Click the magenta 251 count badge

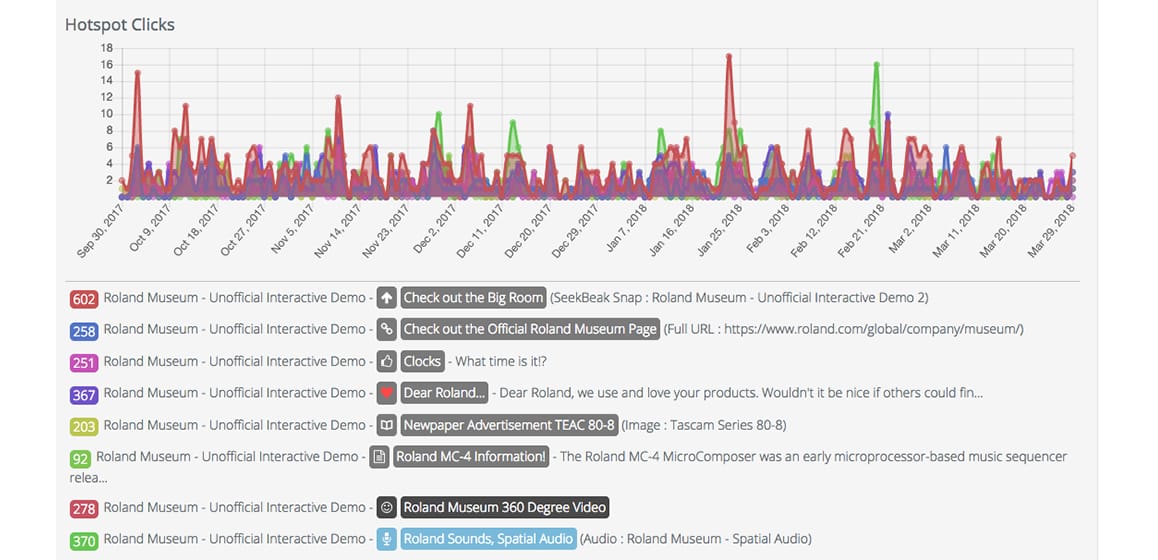(84, 363)
